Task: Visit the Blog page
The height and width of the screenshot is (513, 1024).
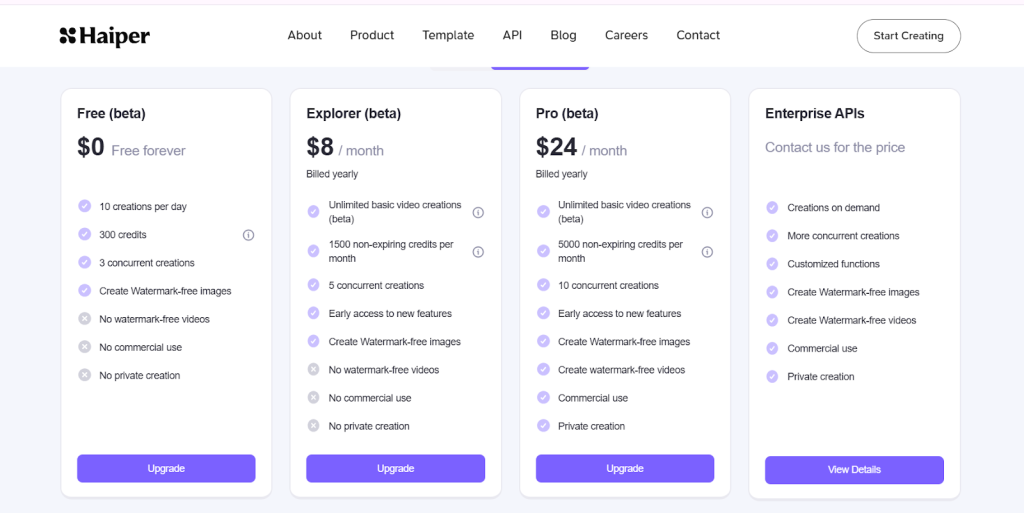Action: tap(563, 35)
